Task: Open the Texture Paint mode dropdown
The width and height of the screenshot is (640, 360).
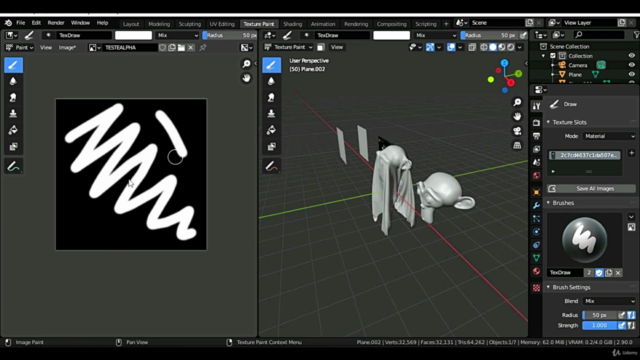Action: (288, 47)
